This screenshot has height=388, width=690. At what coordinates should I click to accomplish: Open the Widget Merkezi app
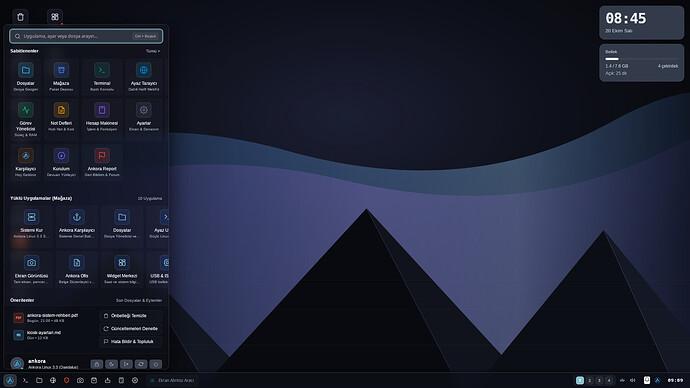(122, 269)
